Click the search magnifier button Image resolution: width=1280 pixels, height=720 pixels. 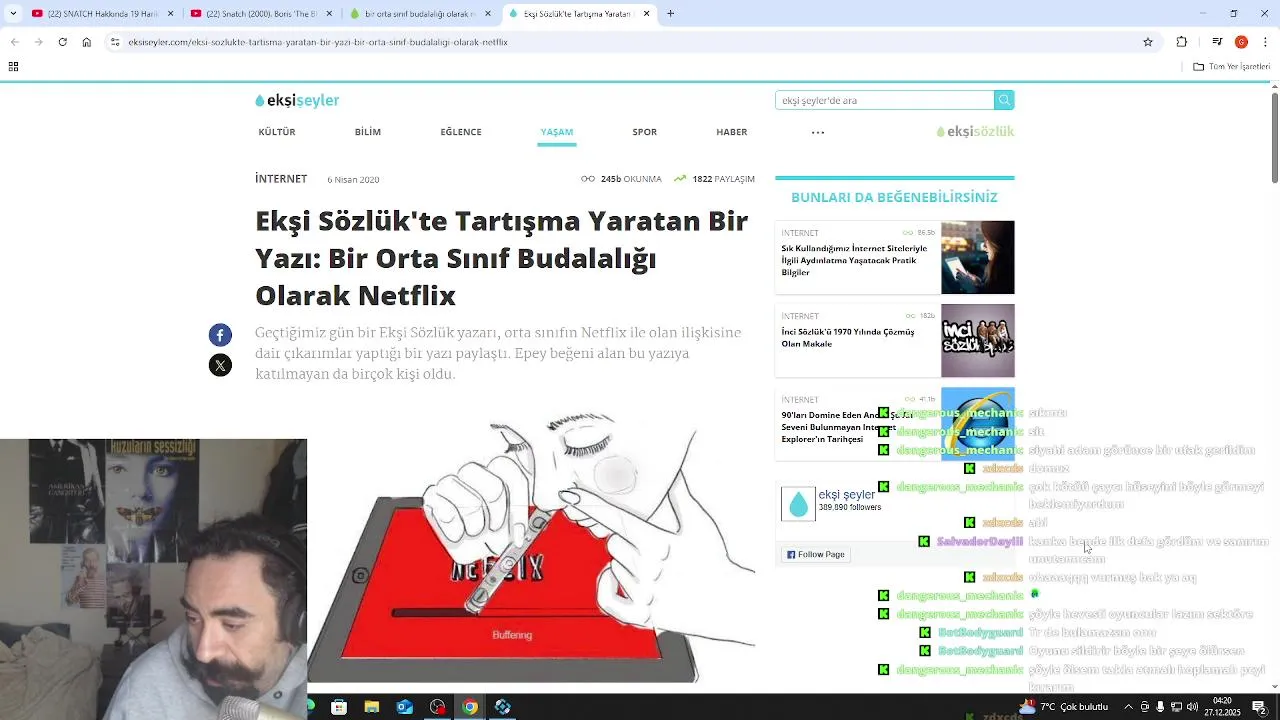click(x=1004, y=100)
